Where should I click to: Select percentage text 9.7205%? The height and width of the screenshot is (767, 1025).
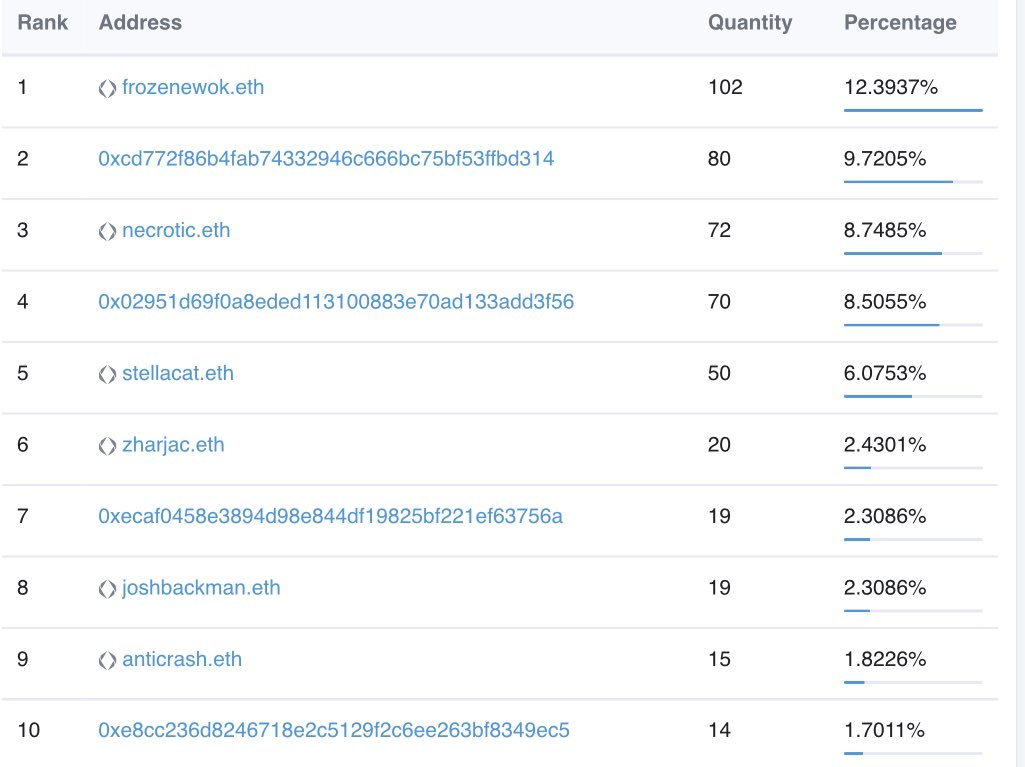885,158
